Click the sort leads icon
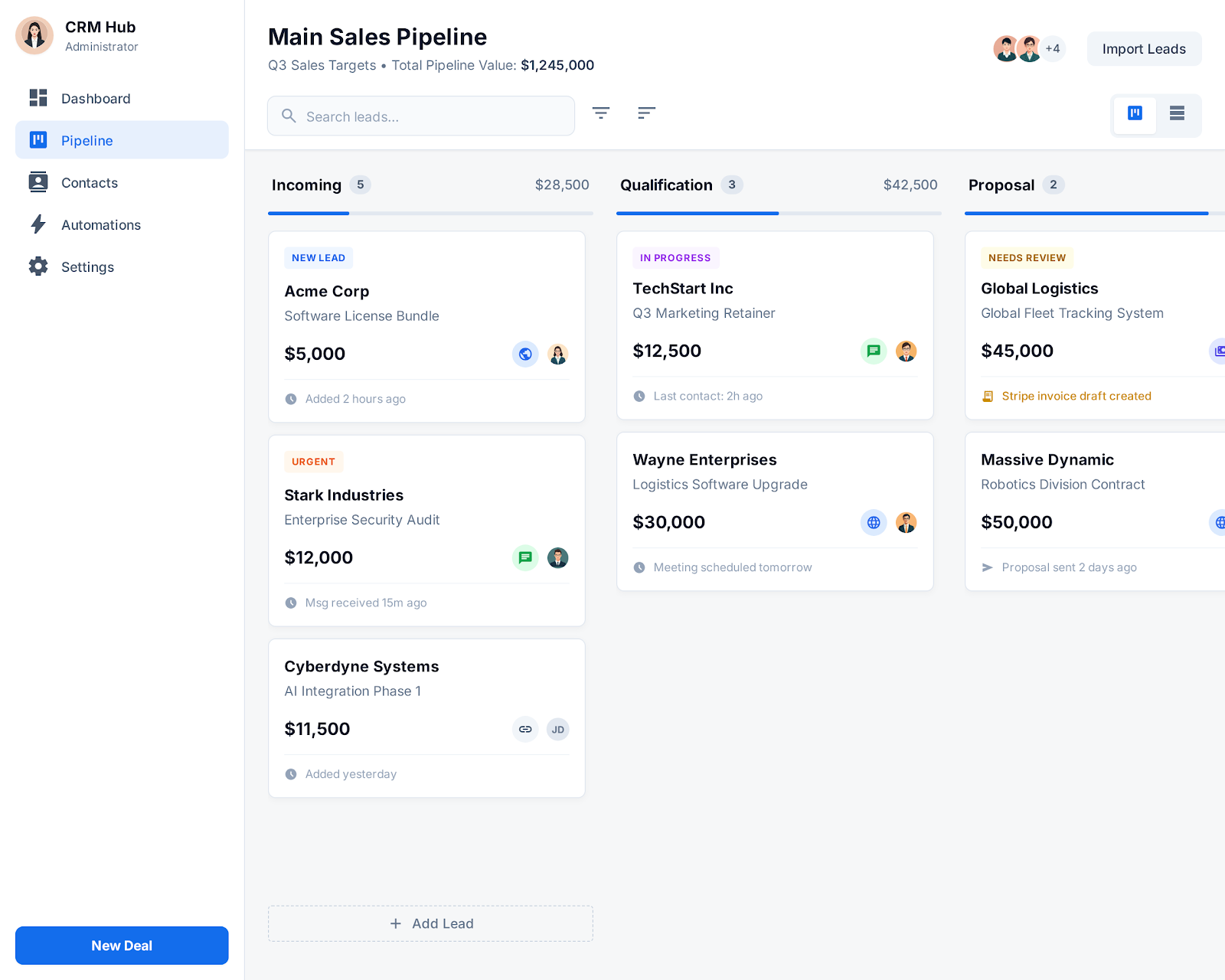The width and height of the screenshot is (1225, 980). 646,113
